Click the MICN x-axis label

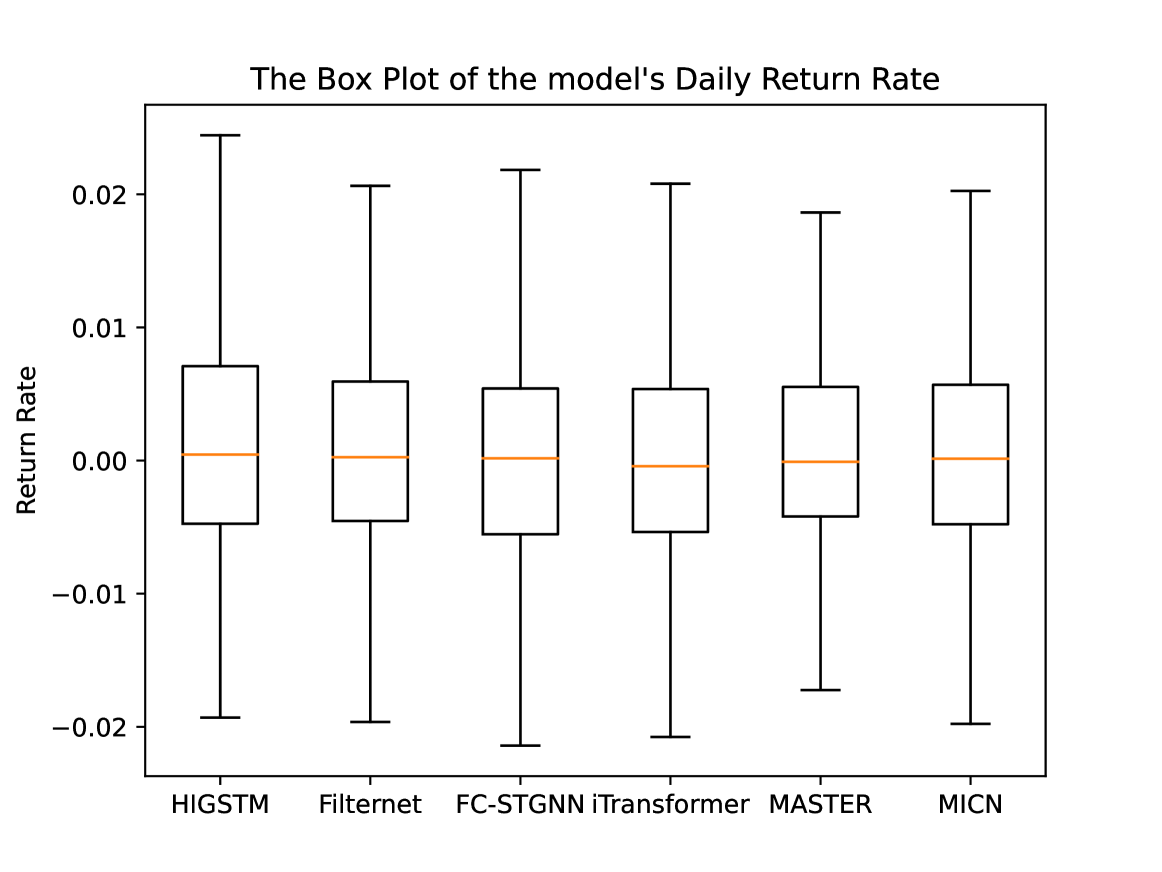click(970, 804)
